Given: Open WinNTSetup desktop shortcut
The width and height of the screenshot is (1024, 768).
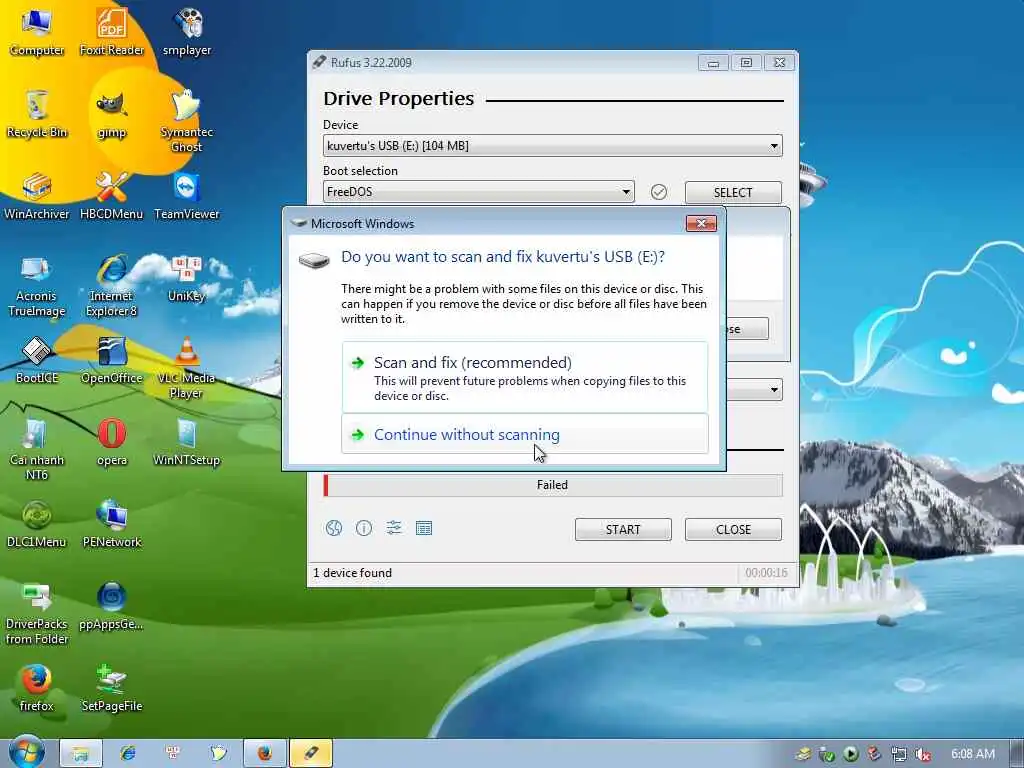Looking at the screenshot, I should pos(187,443).
